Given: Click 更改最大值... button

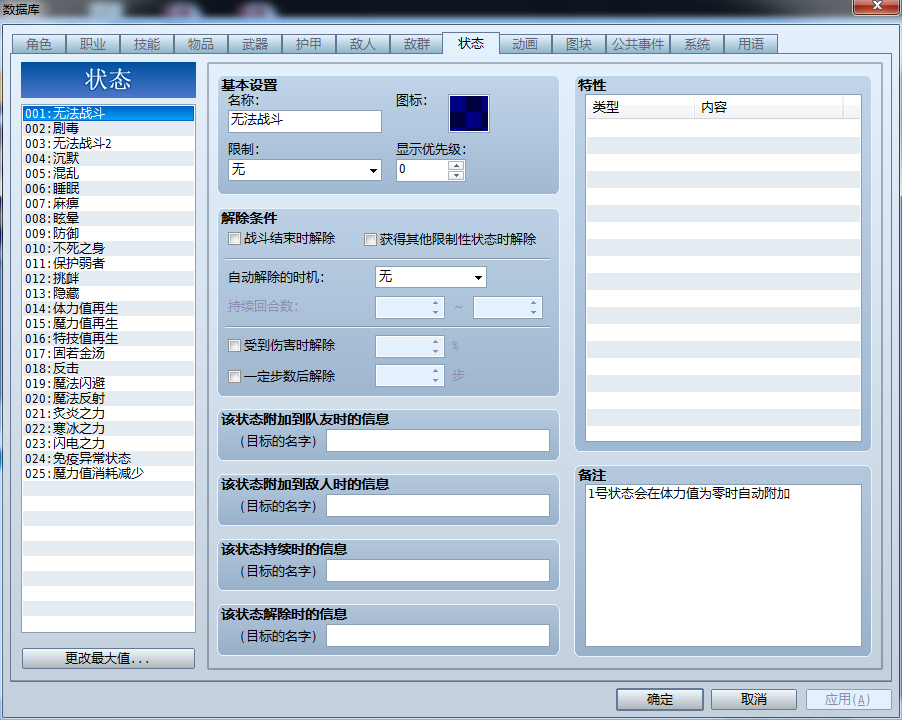Looking at the screenshot, I should [x=108, y=658].
